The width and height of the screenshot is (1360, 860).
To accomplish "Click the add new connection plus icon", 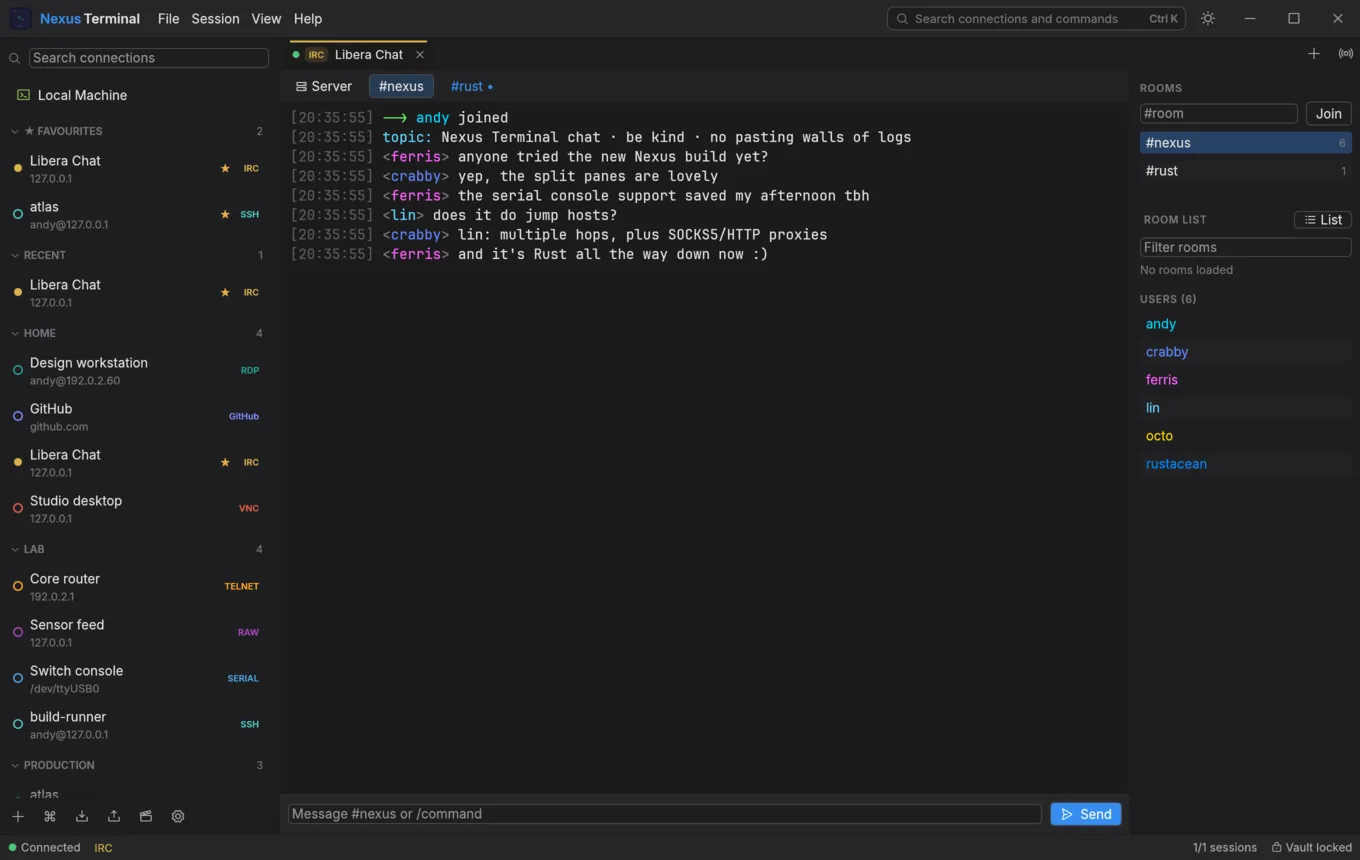I will [18, 816].
